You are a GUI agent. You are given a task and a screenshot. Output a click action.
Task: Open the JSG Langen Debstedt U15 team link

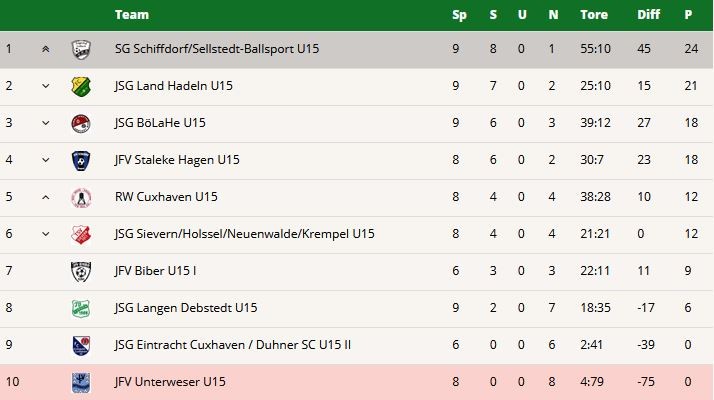click(186, 308)
